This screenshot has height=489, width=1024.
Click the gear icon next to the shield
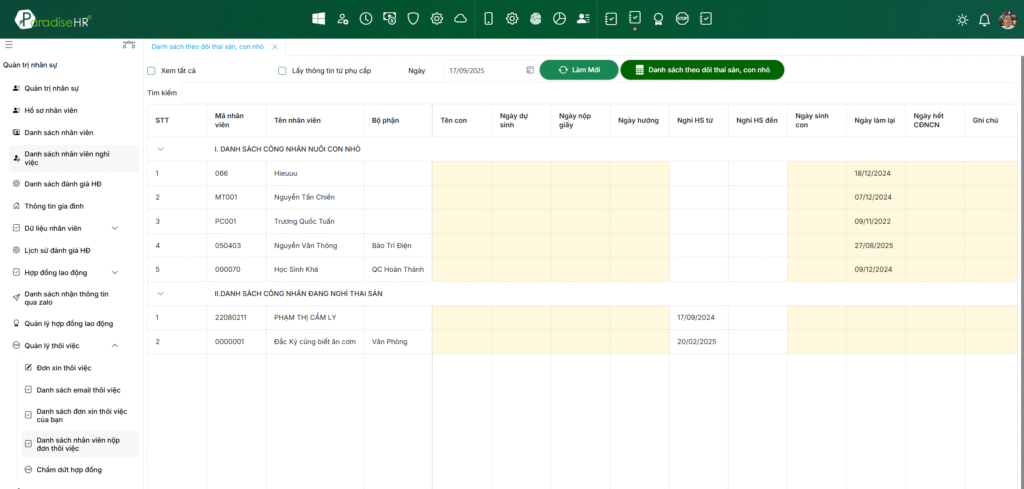437,19
